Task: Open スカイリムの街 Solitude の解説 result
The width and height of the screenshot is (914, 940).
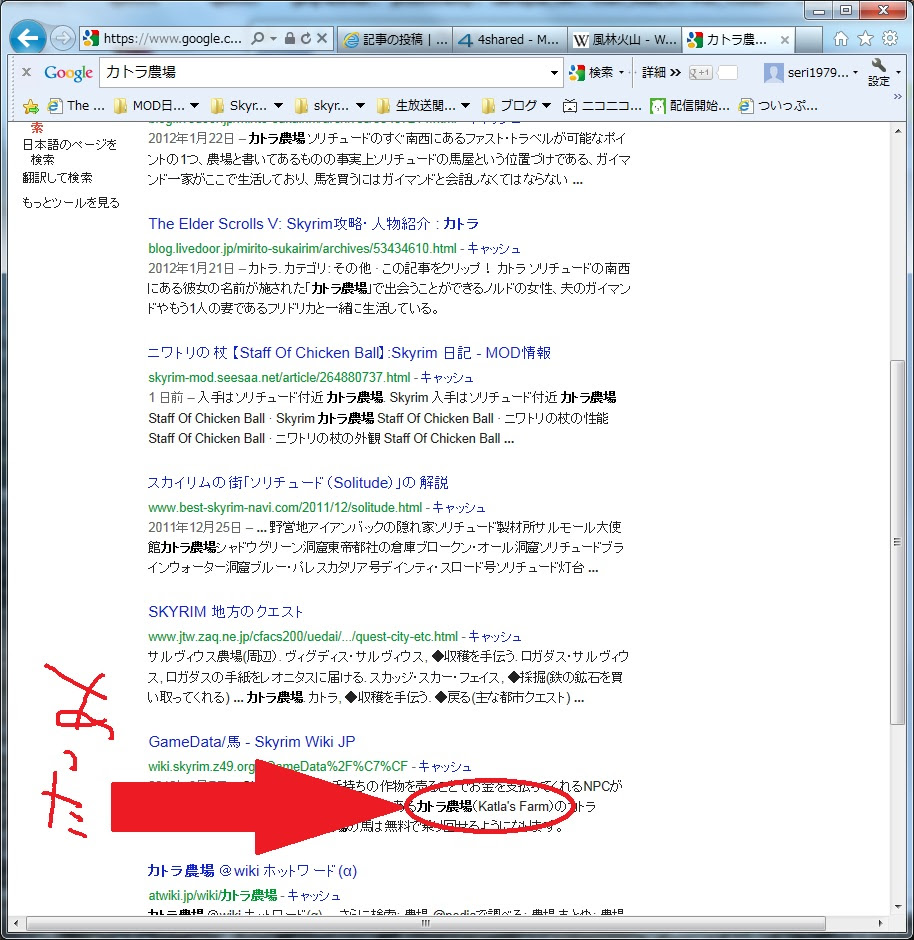Action: 298,483
